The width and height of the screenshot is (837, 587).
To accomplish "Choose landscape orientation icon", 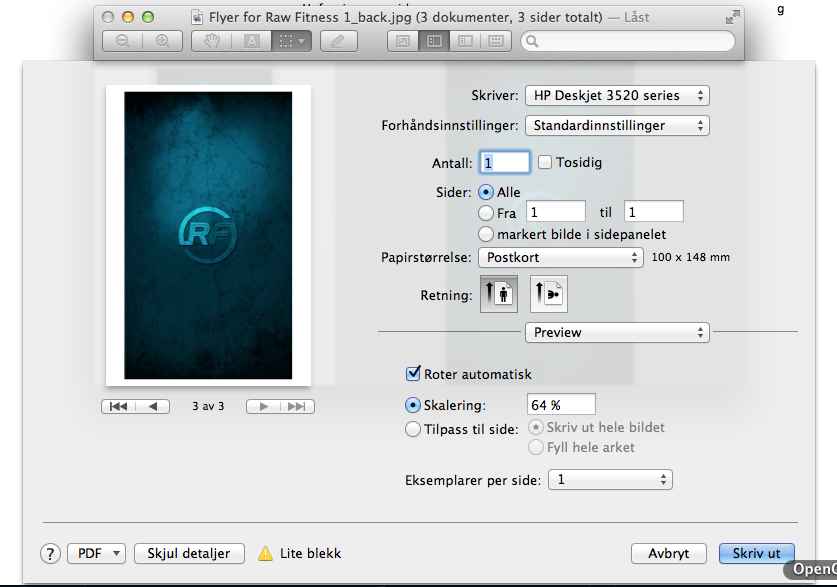I will (x=548, y=294).
